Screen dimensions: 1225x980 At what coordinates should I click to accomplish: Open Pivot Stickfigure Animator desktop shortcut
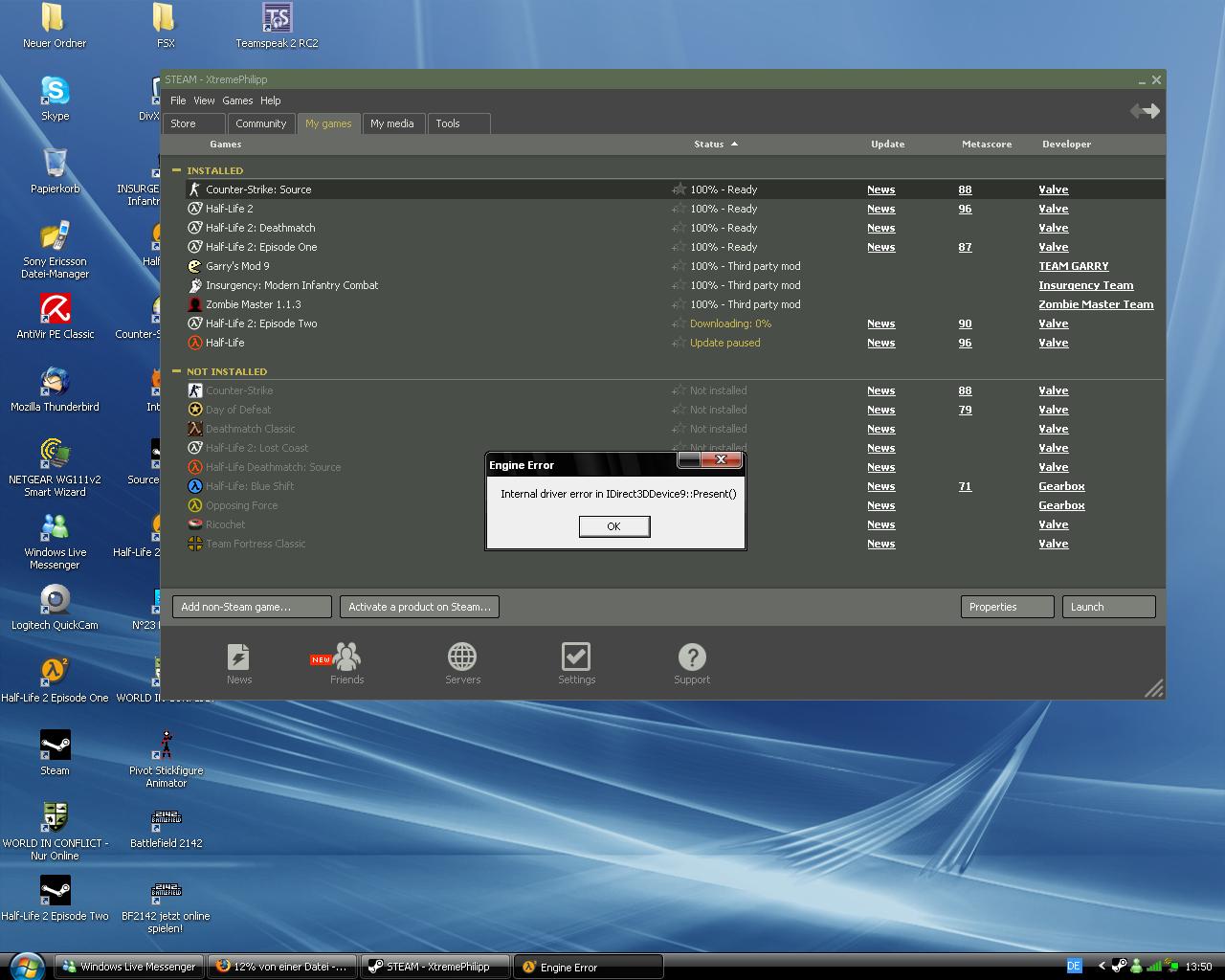pos(166,759)
